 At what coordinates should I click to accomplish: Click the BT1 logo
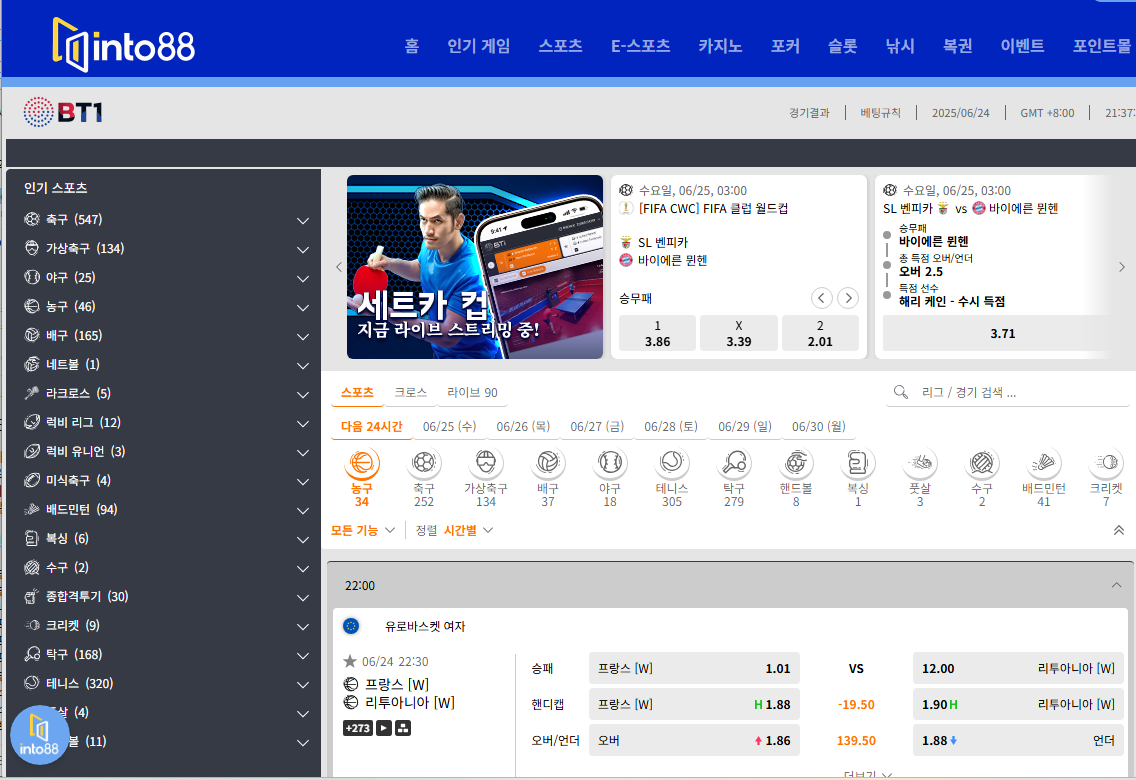click(x=63, y=112)
